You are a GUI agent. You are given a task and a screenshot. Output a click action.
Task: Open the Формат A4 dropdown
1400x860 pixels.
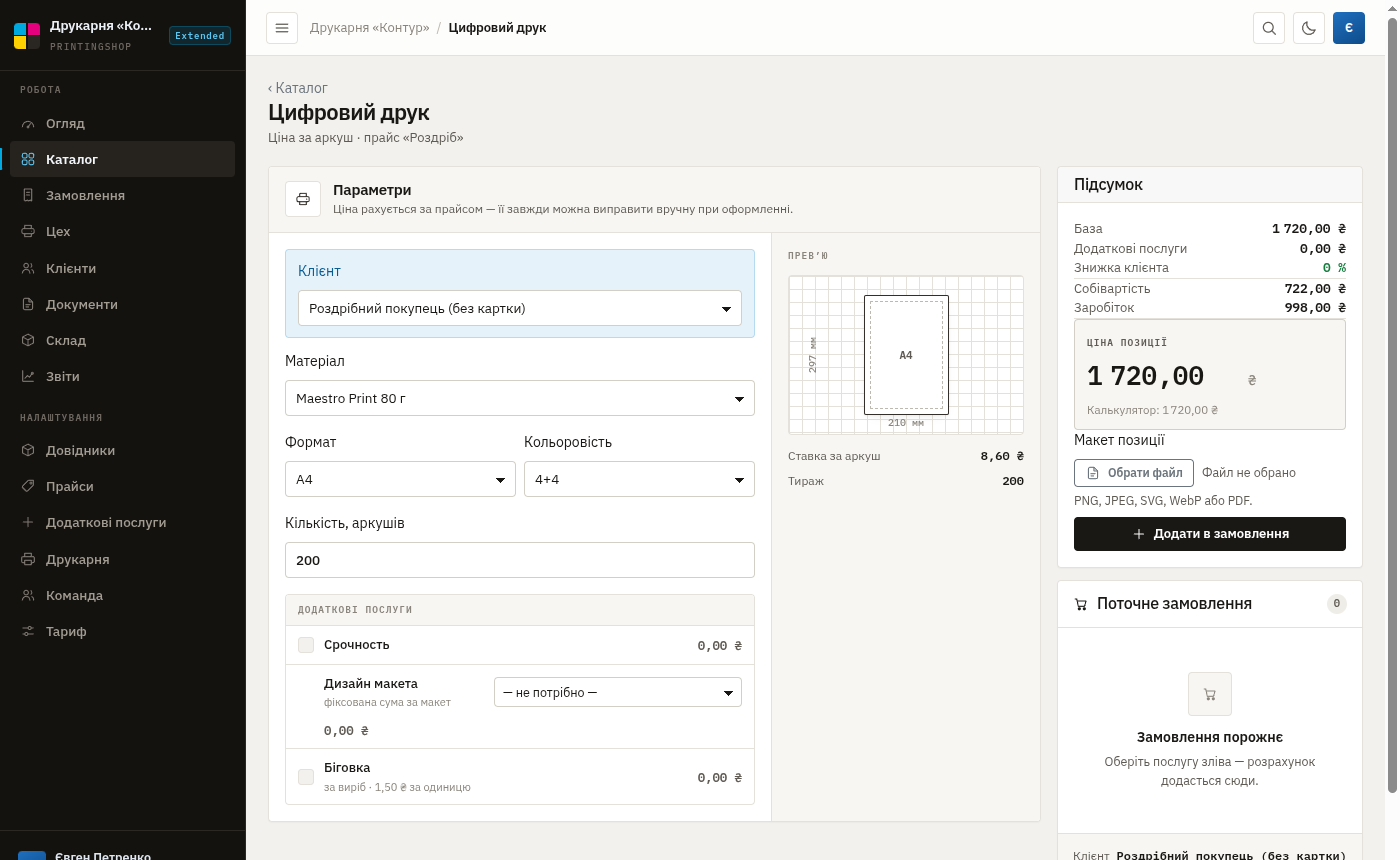click(400, 479)
